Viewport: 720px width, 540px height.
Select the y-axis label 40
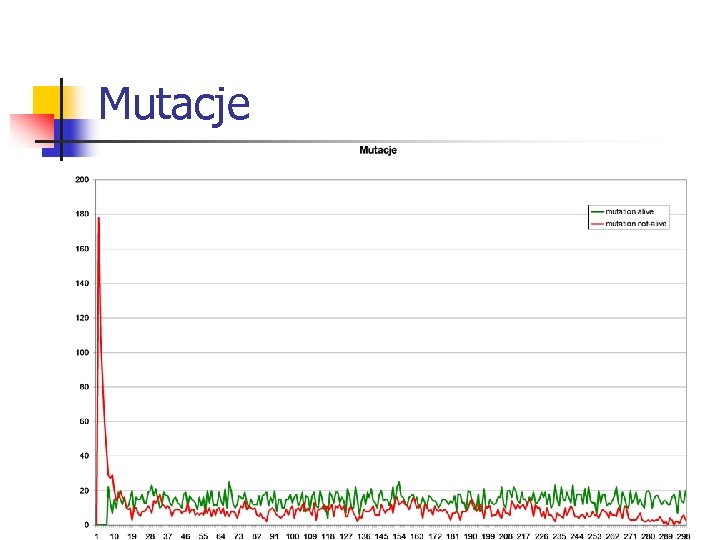(84, 456)
